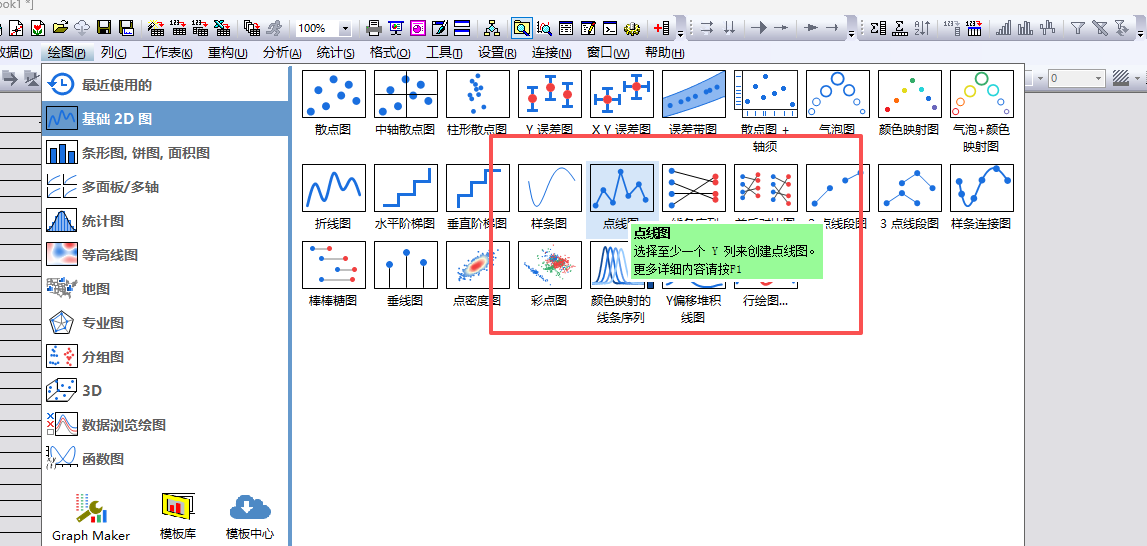1147x546 pixels.
Task: Open the 分析 menu
Action: coord(282,53)
